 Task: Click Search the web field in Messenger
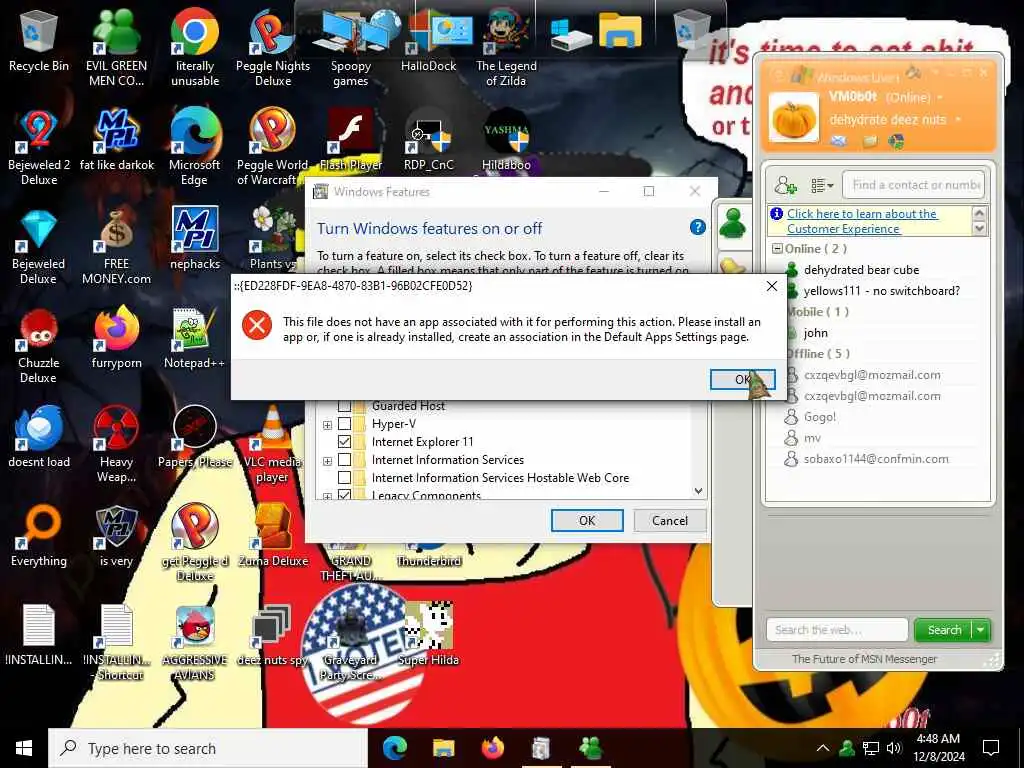[x=837, y=630]
